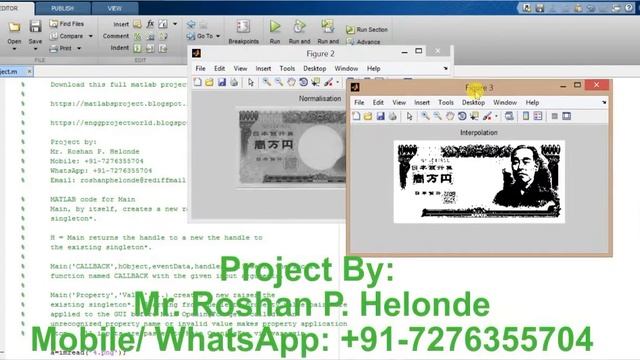This screenshot has height=360, width=640.
Task: Click the Insert Colorbar icon in Figure 3
Action: point(526,116)
